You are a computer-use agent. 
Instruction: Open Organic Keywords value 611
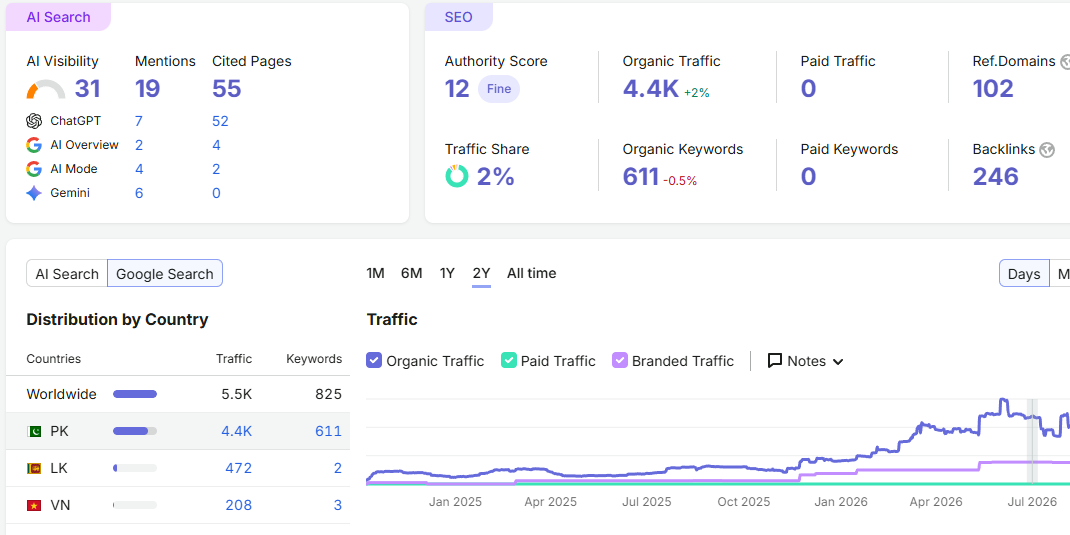point(641,177)
